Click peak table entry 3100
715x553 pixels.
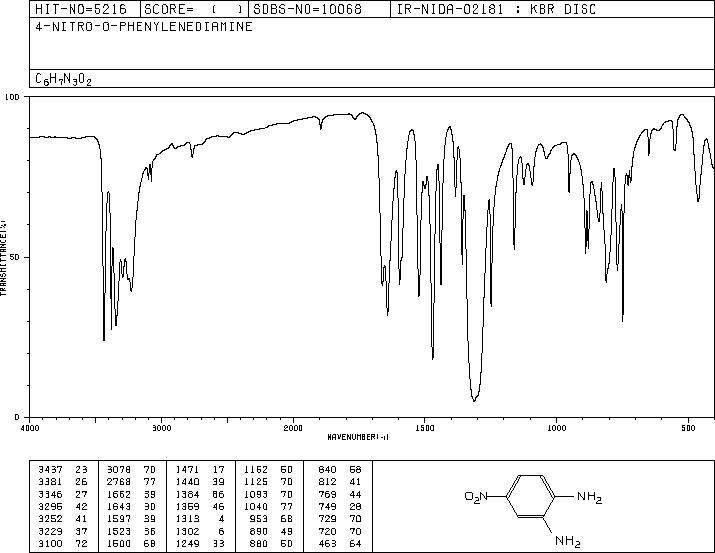pos(50,543)
